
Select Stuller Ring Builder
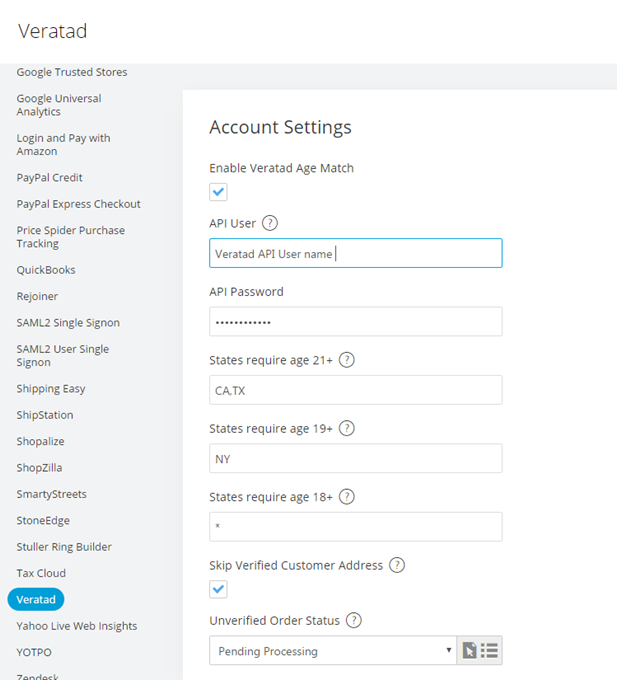[64, 547]
